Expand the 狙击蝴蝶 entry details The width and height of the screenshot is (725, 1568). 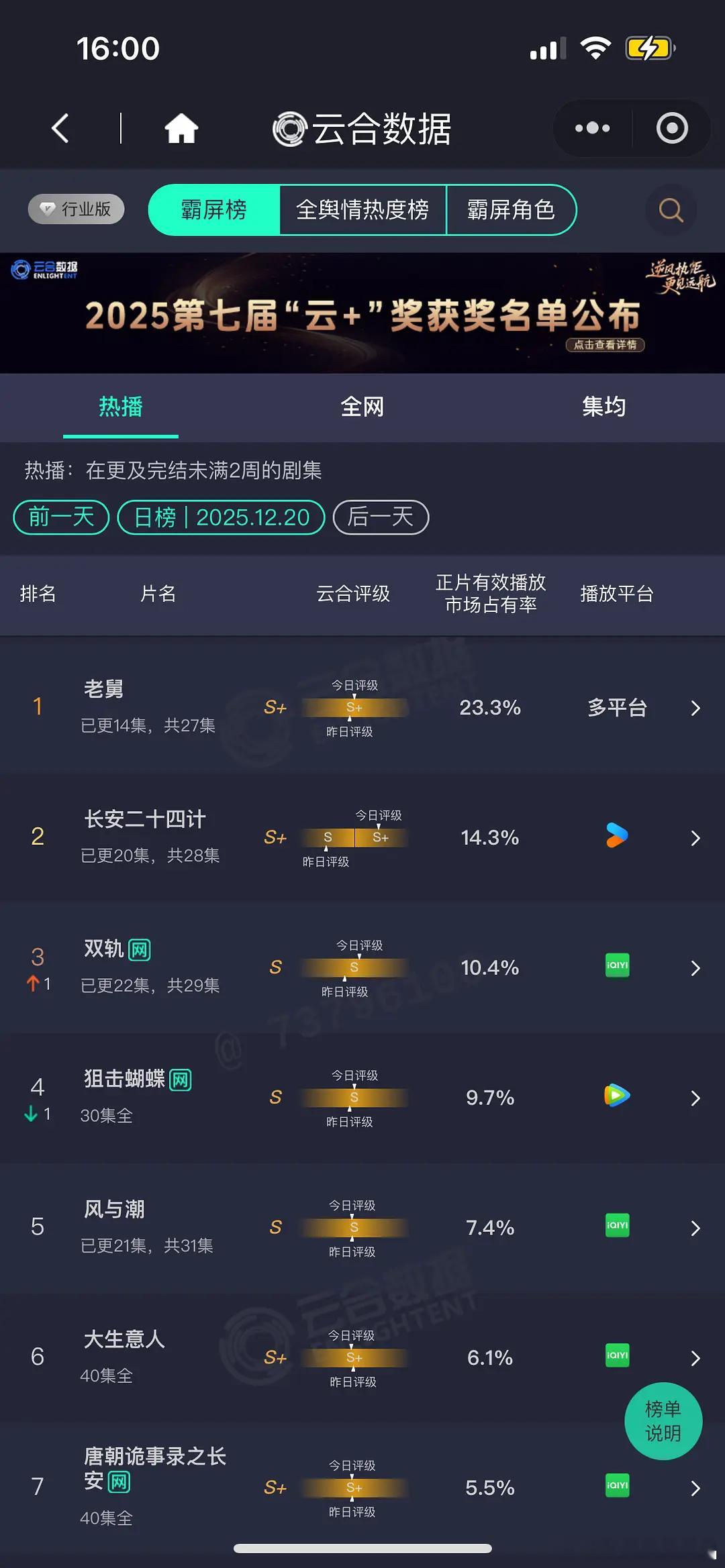click(695, 1098)
